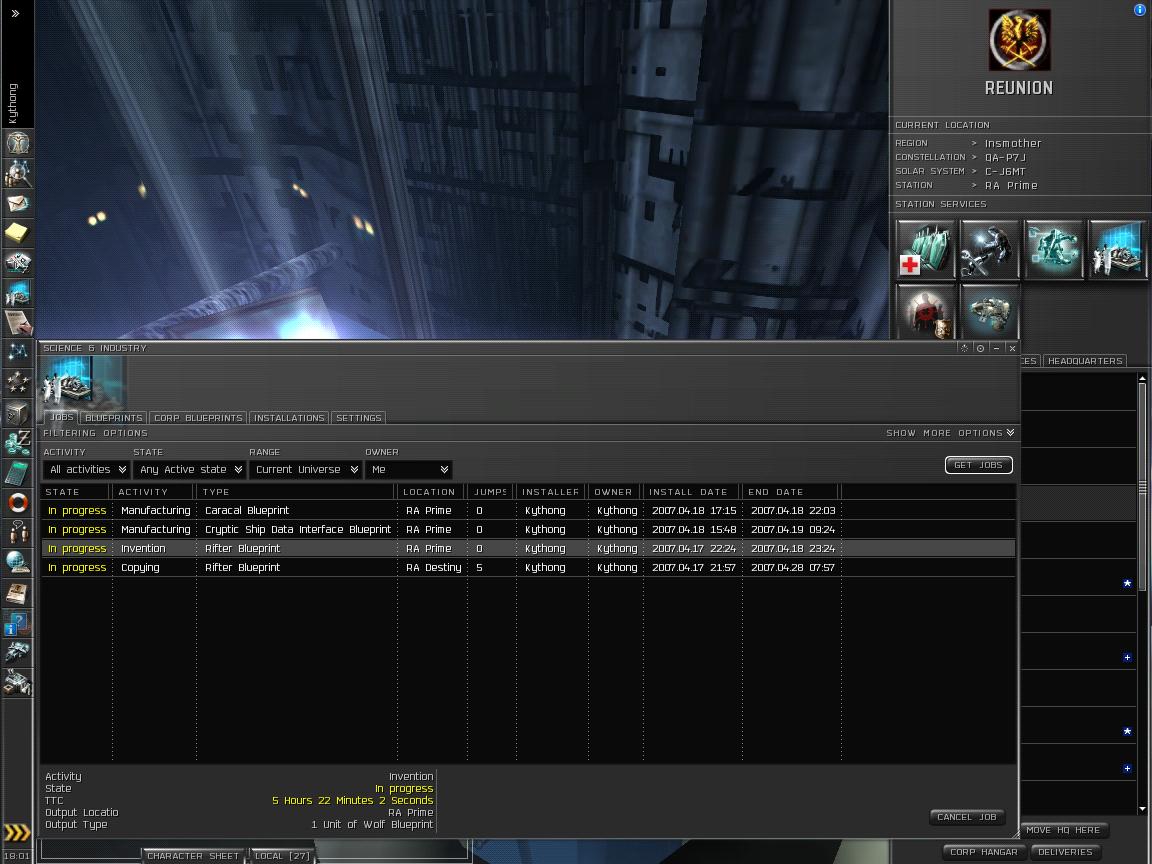Open the EVE Mail envelope icon
1152x864 pixels.
(18, 203)
